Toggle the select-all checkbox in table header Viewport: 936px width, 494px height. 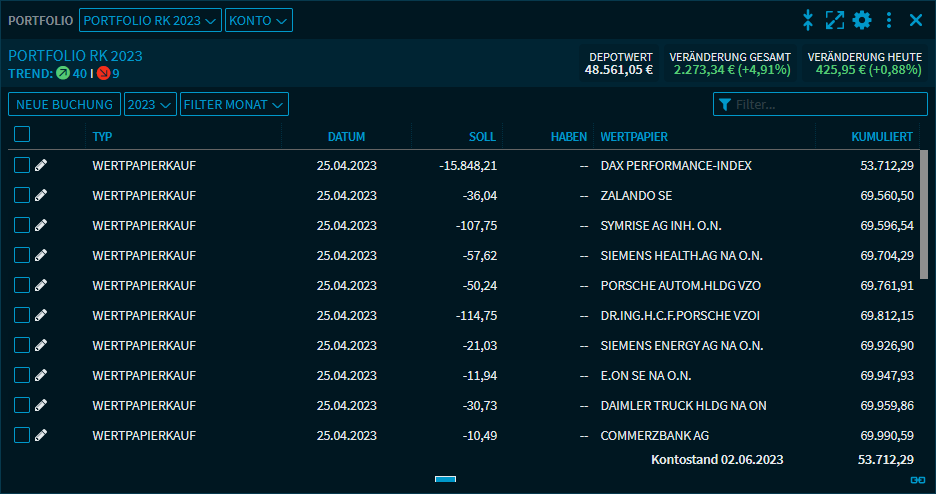point(22,134)
